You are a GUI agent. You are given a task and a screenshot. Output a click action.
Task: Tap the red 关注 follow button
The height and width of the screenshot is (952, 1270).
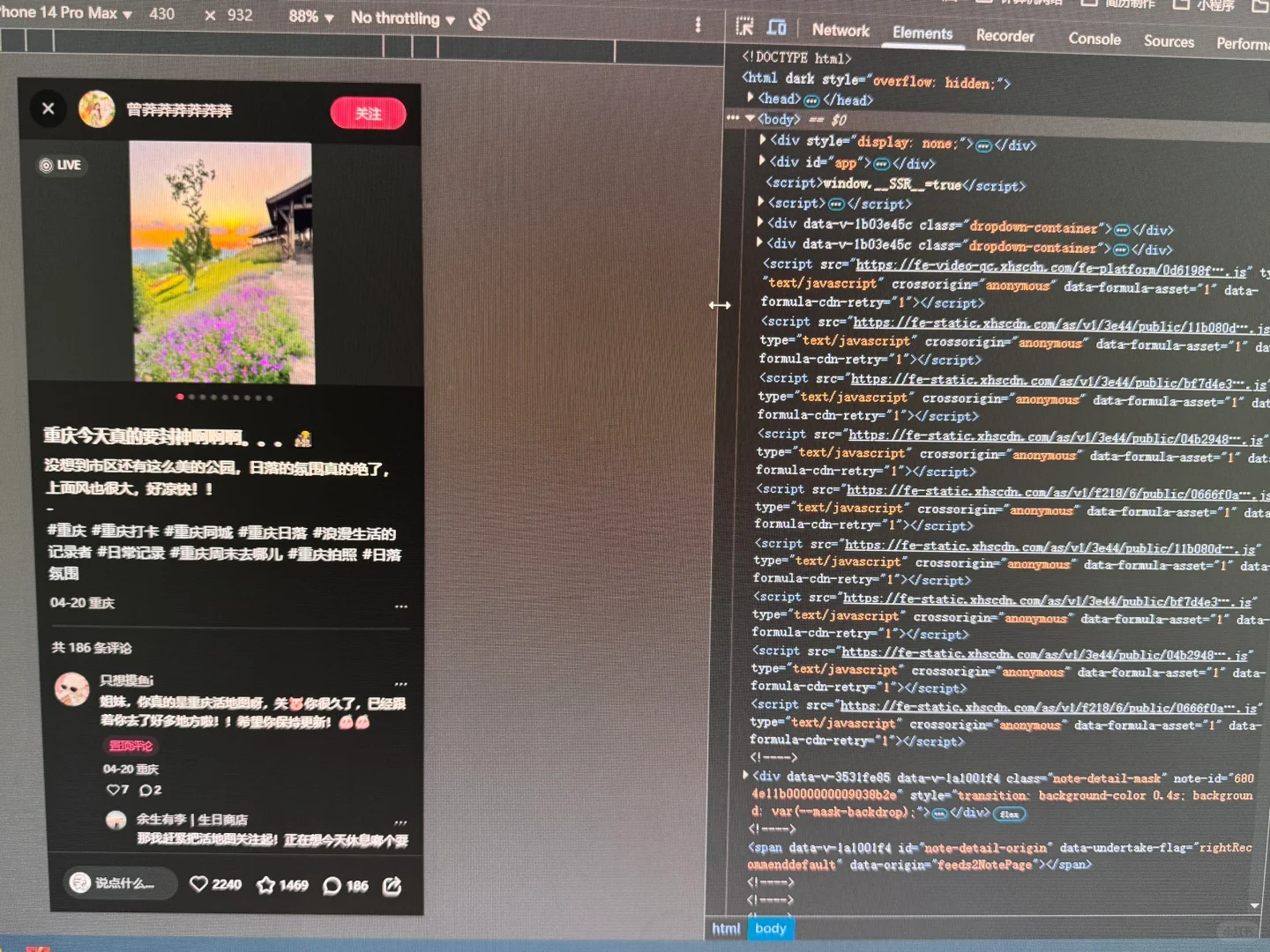coord(368,113)
